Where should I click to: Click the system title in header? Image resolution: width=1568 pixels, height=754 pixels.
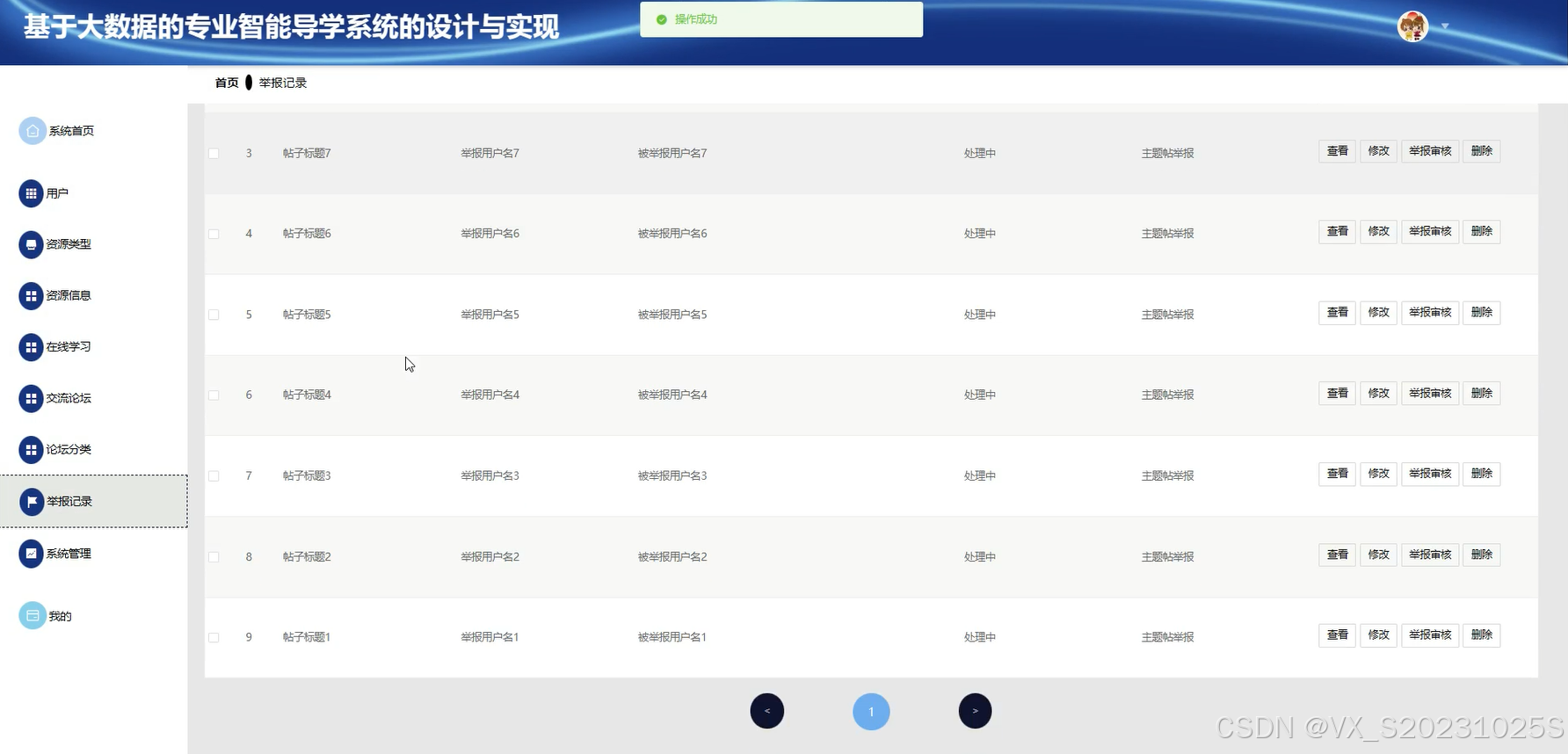coord(291,27)
